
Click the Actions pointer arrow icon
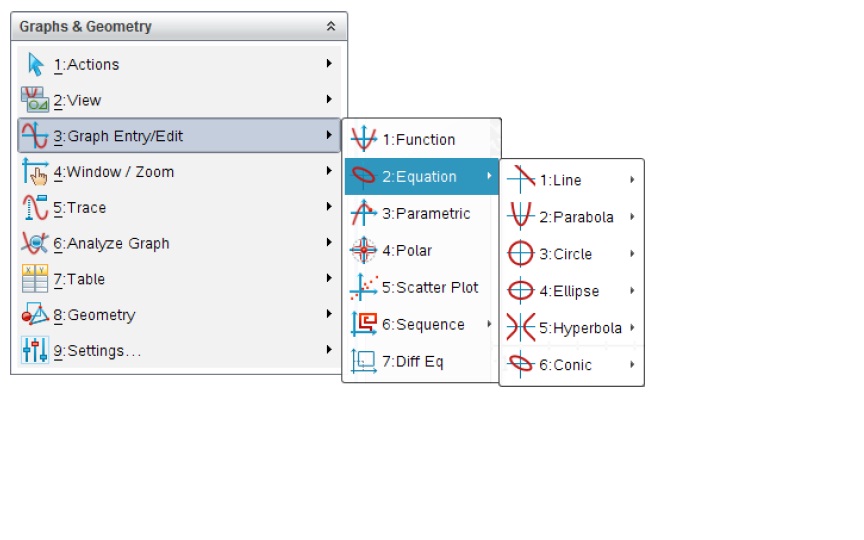(36, 64)
